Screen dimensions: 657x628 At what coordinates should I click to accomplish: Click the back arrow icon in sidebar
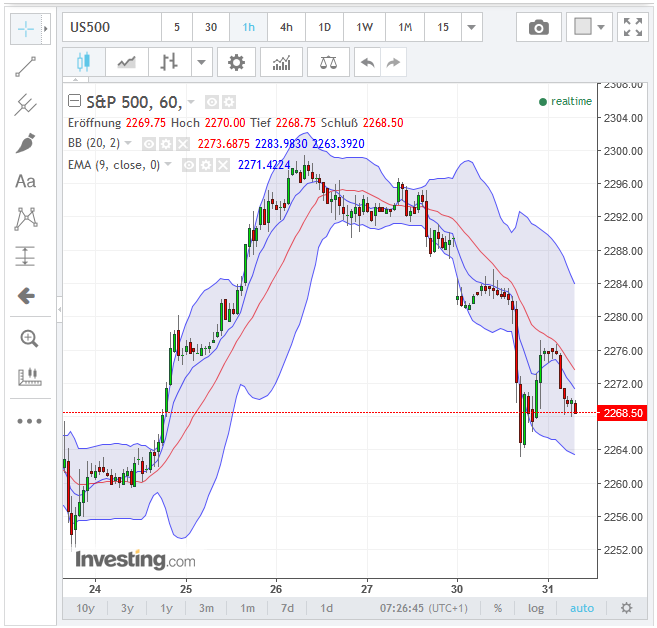tap(26, 296)
